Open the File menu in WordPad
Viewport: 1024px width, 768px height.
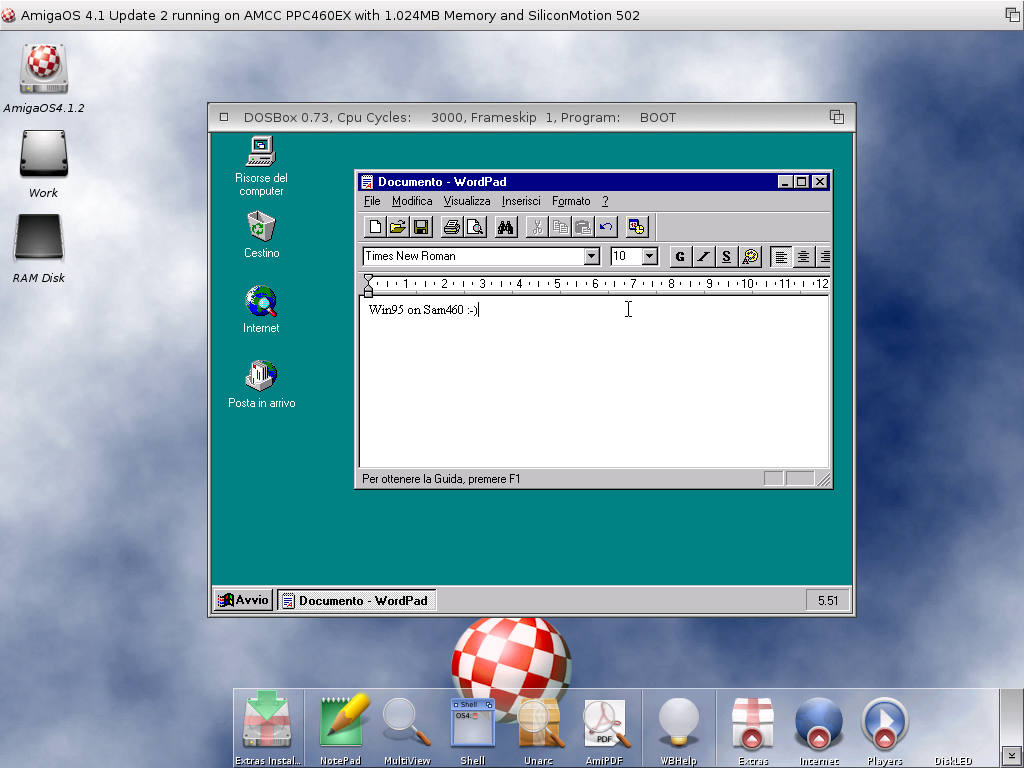pyautogui.click(x=372, y=201)
